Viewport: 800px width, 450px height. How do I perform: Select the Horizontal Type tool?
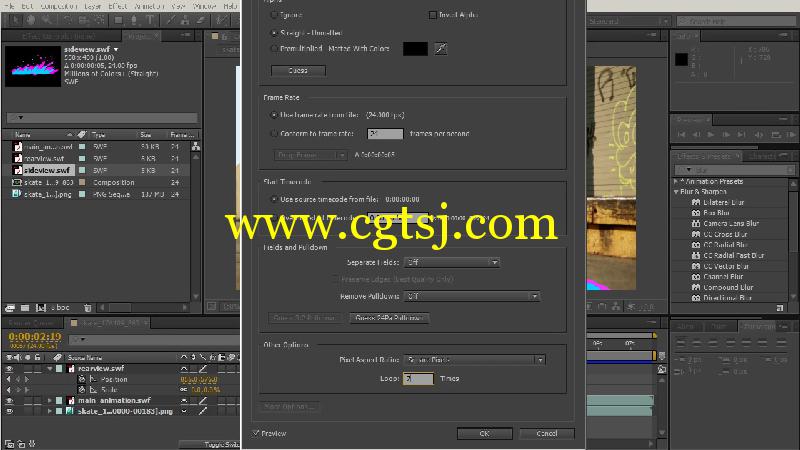click(150, 20)
